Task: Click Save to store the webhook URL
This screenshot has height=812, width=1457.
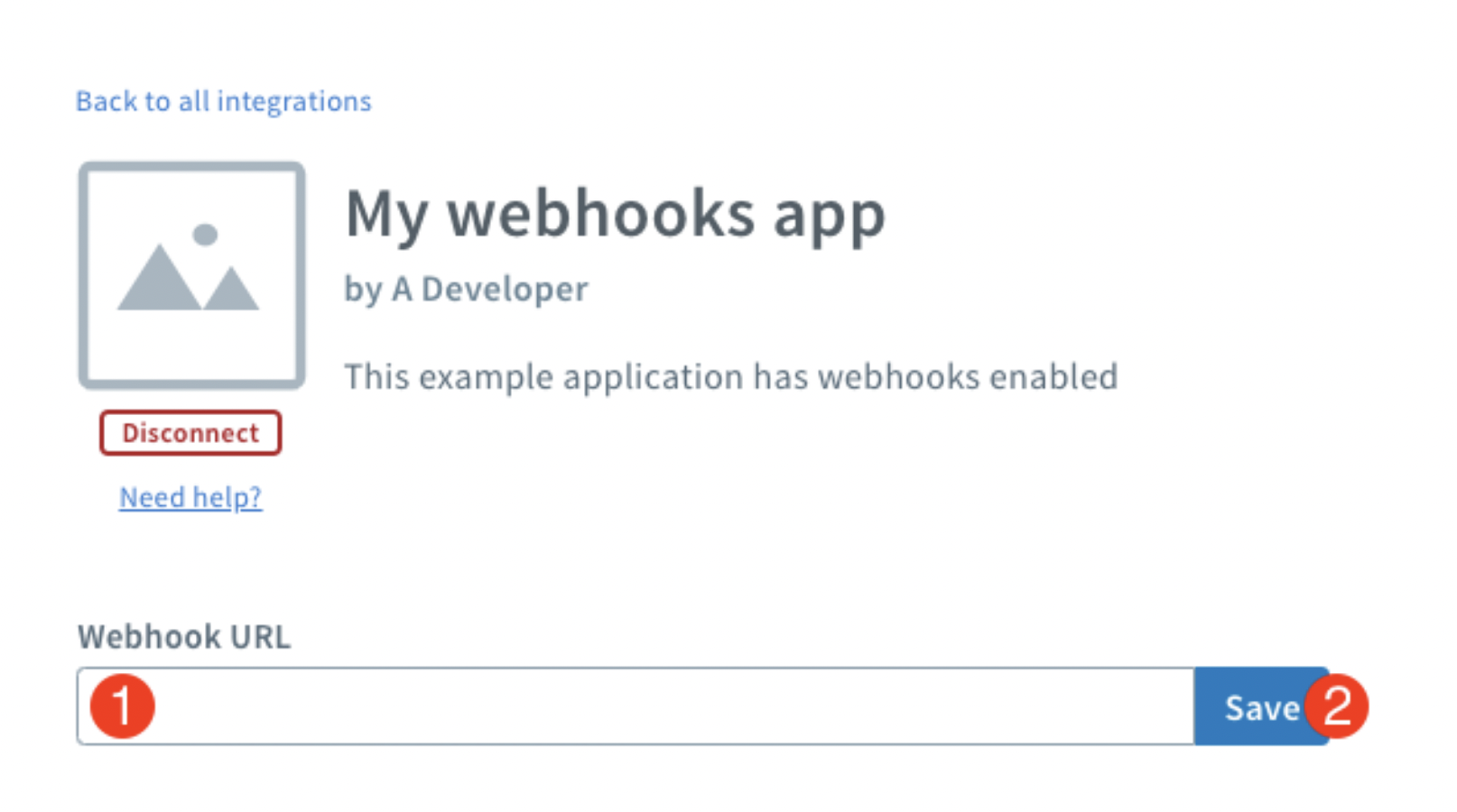Action: point(1260,706)
